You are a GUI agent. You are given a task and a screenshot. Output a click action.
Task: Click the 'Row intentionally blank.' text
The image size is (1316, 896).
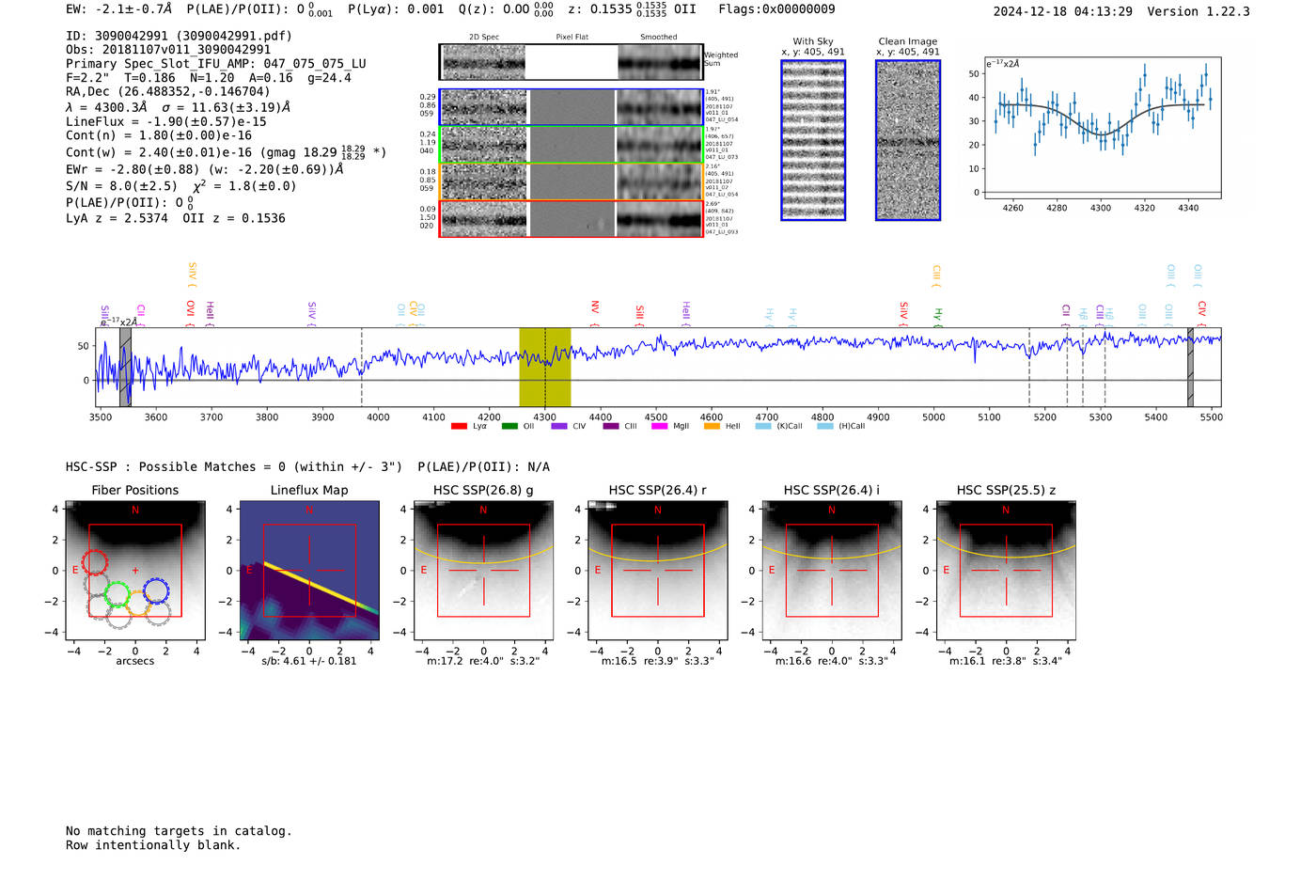tap(153, 845)
